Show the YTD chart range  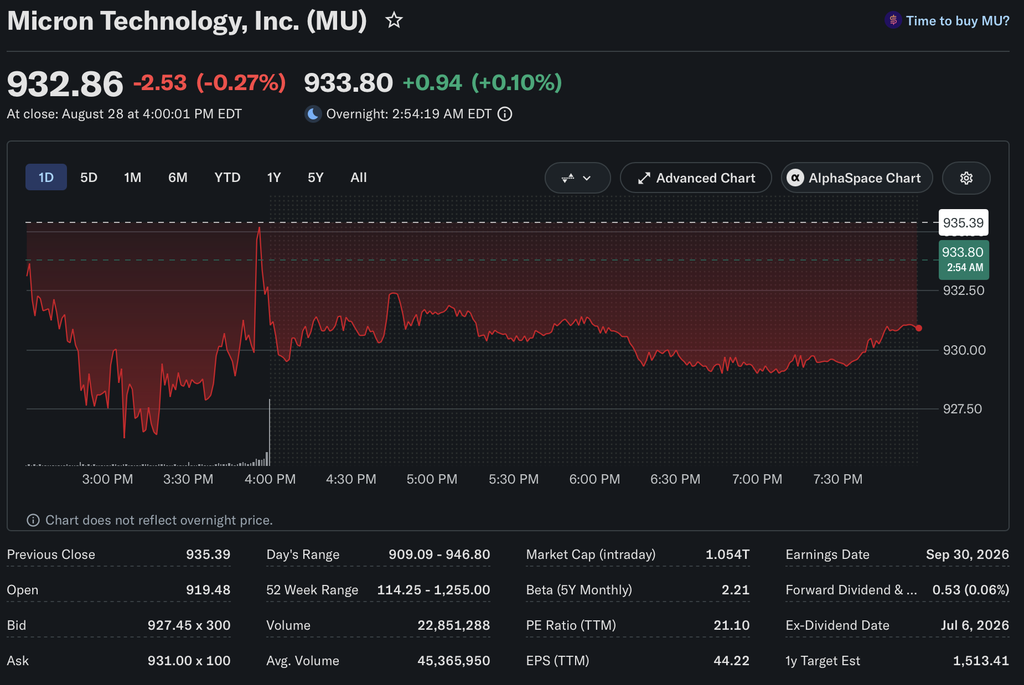click(x=227, y=178)
